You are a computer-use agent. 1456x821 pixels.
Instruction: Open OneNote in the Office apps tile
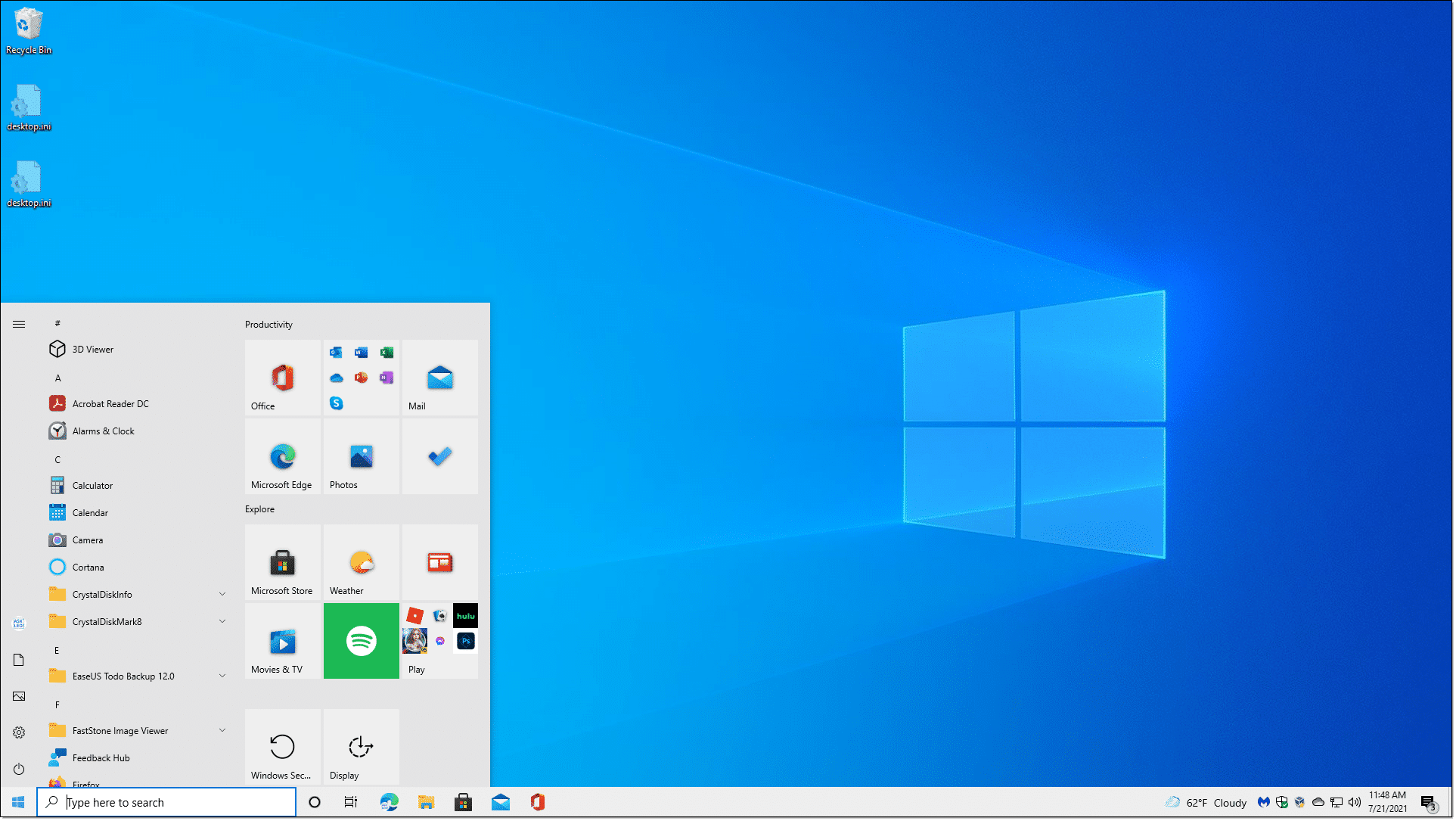pyautogui.click(x=387, y=378)
